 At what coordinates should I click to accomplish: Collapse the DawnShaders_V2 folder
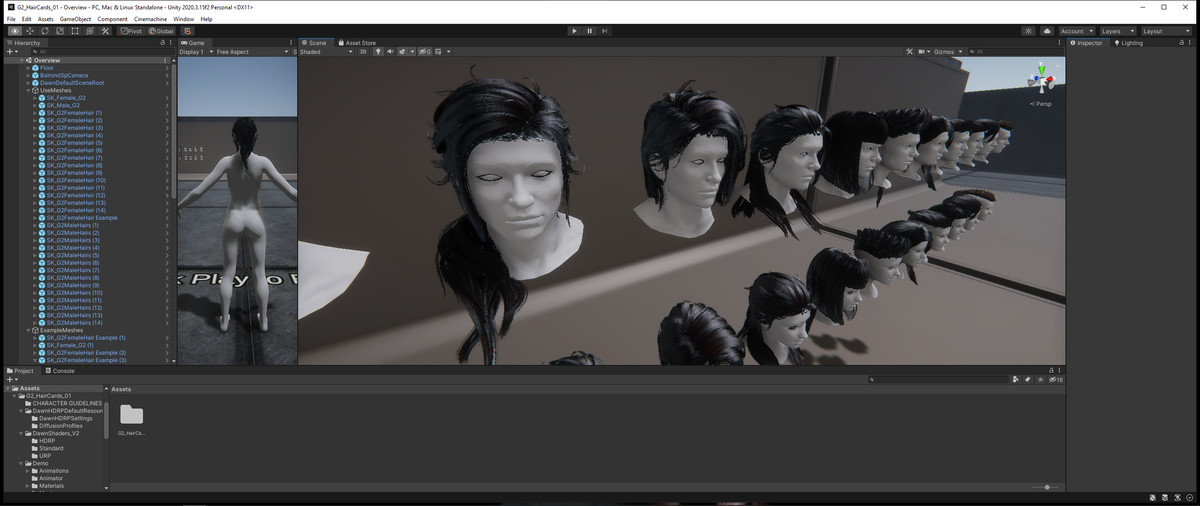tap(22, 433)
